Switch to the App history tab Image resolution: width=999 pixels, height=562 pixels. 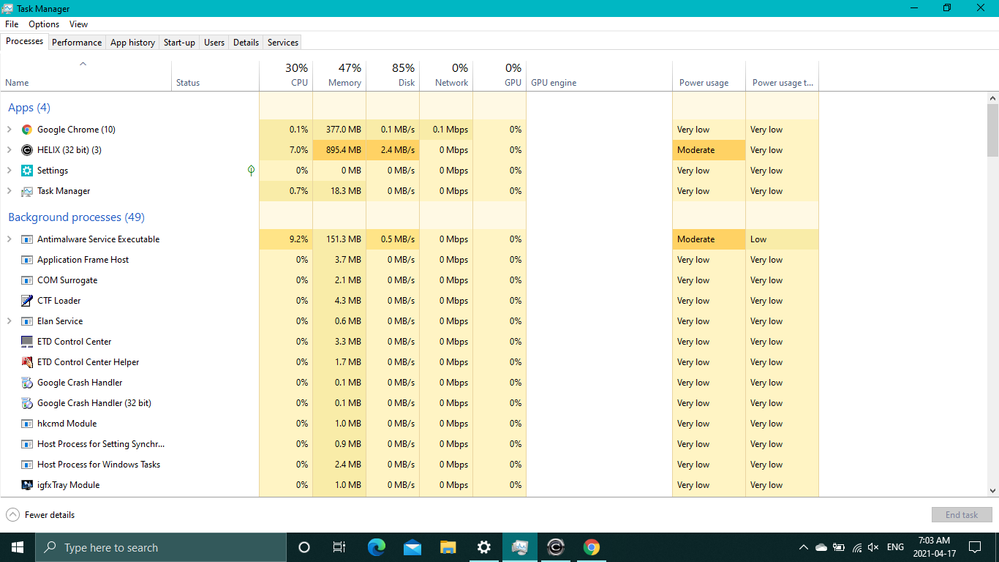coord(133,43)
